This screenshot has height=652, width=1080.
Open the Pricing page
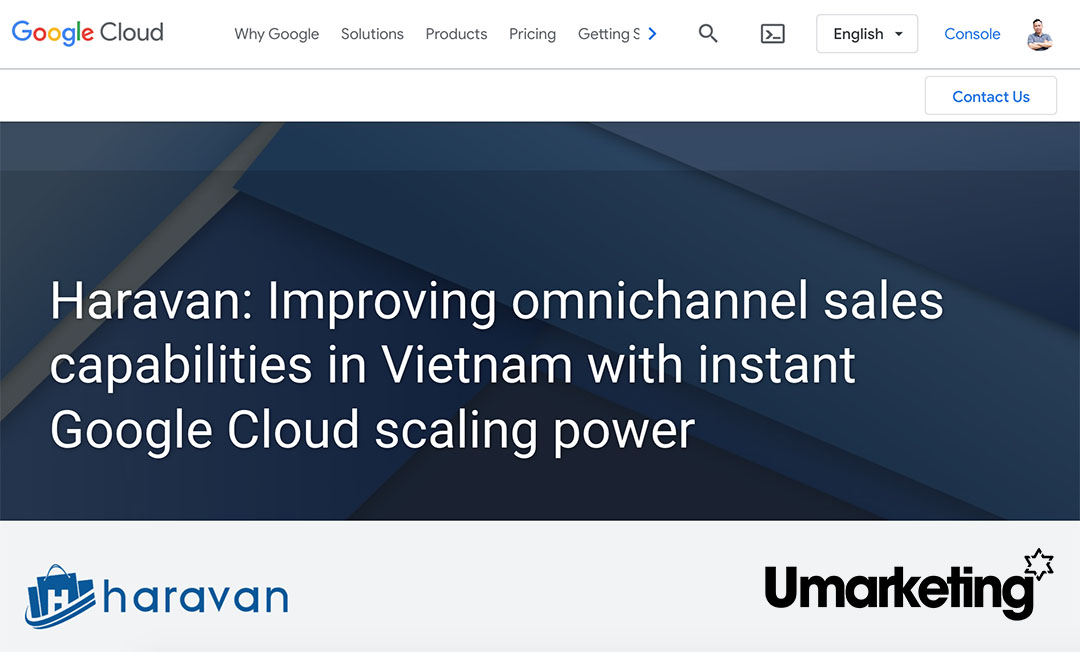(532, 34)
